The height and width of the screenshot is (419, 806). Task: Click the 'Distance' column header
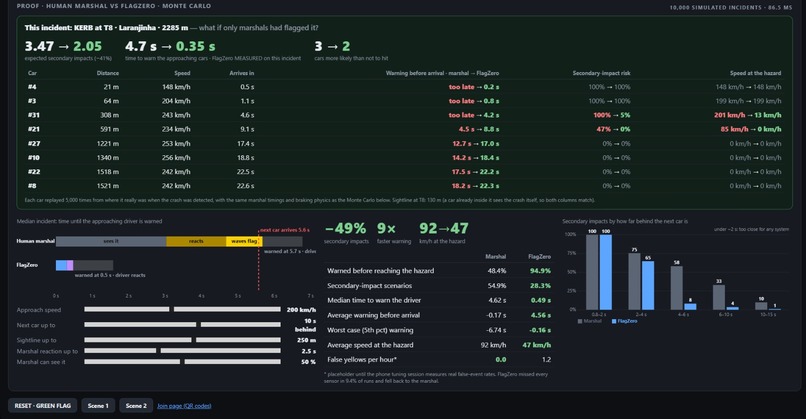(x=107, y=73)
